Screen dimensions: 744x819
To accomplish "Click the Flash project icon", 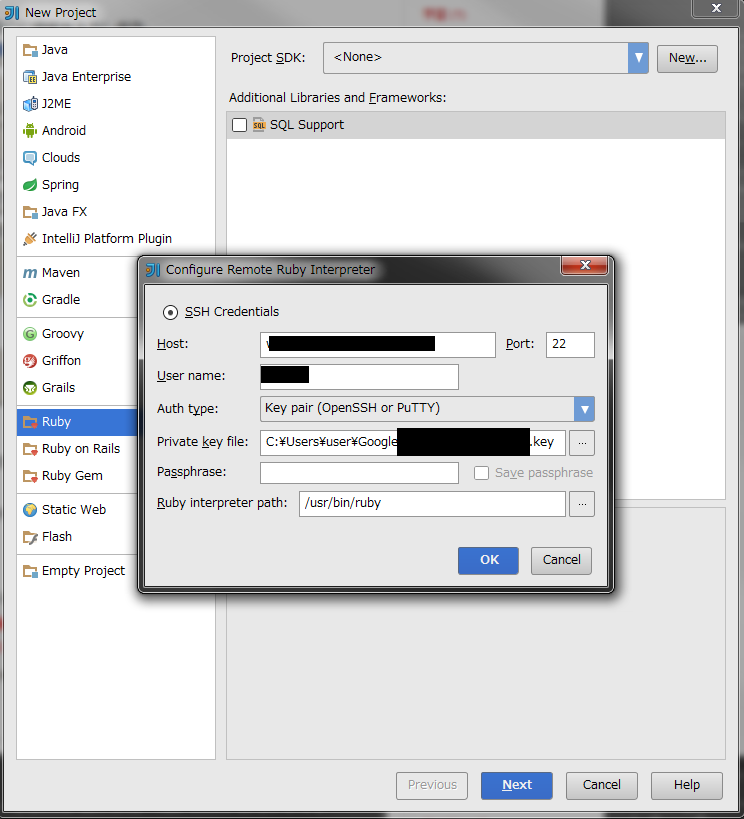I will (x=30, y=537).
